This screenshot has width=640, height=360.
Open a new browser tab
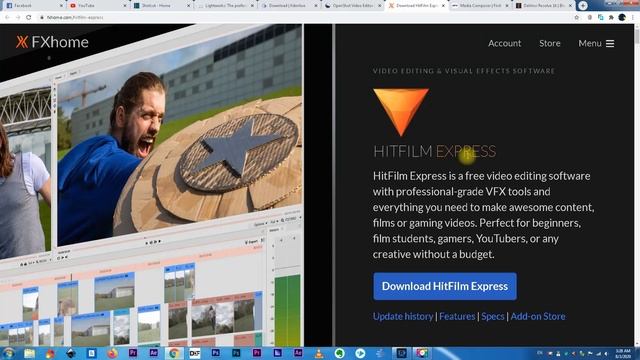582,6
